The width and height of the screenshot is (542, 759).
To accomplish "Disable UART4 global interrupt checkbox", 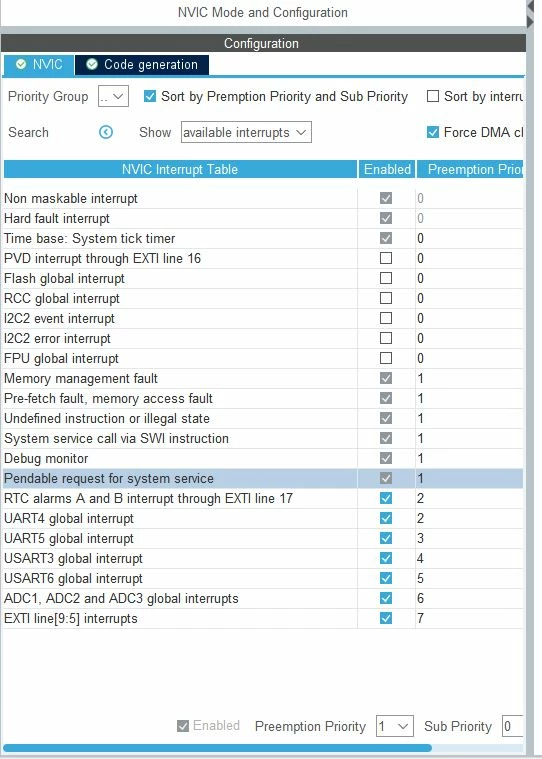I will coord(386,518).
